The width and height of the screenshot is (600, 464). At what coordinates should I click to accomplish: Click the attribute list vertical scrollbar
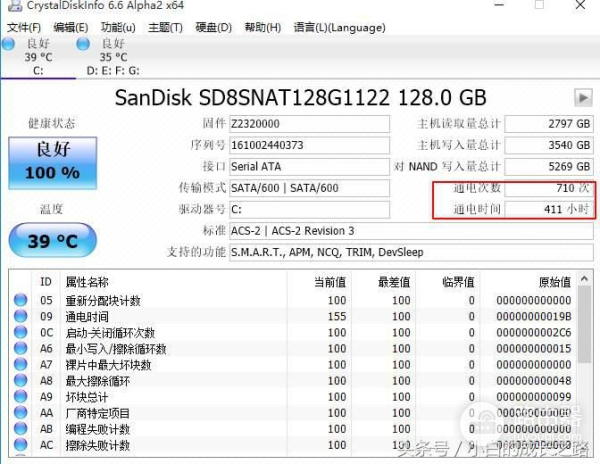pyautogui.click(x=587, y=360)
